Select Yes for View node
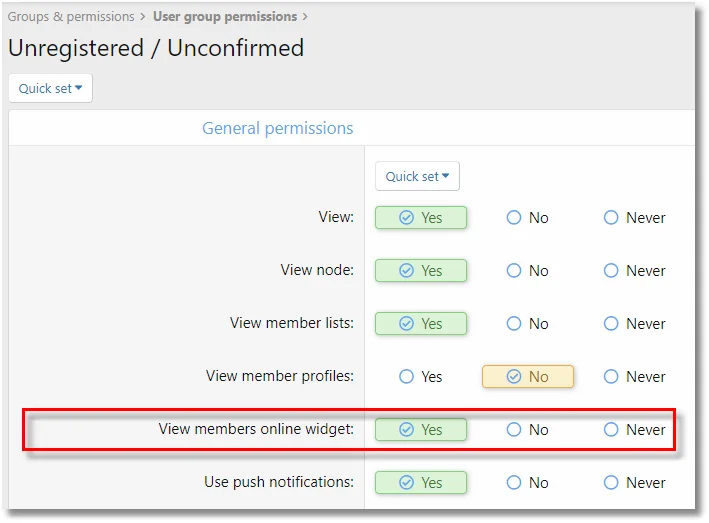Screen dimensions: 709x523 pos(421,271)
